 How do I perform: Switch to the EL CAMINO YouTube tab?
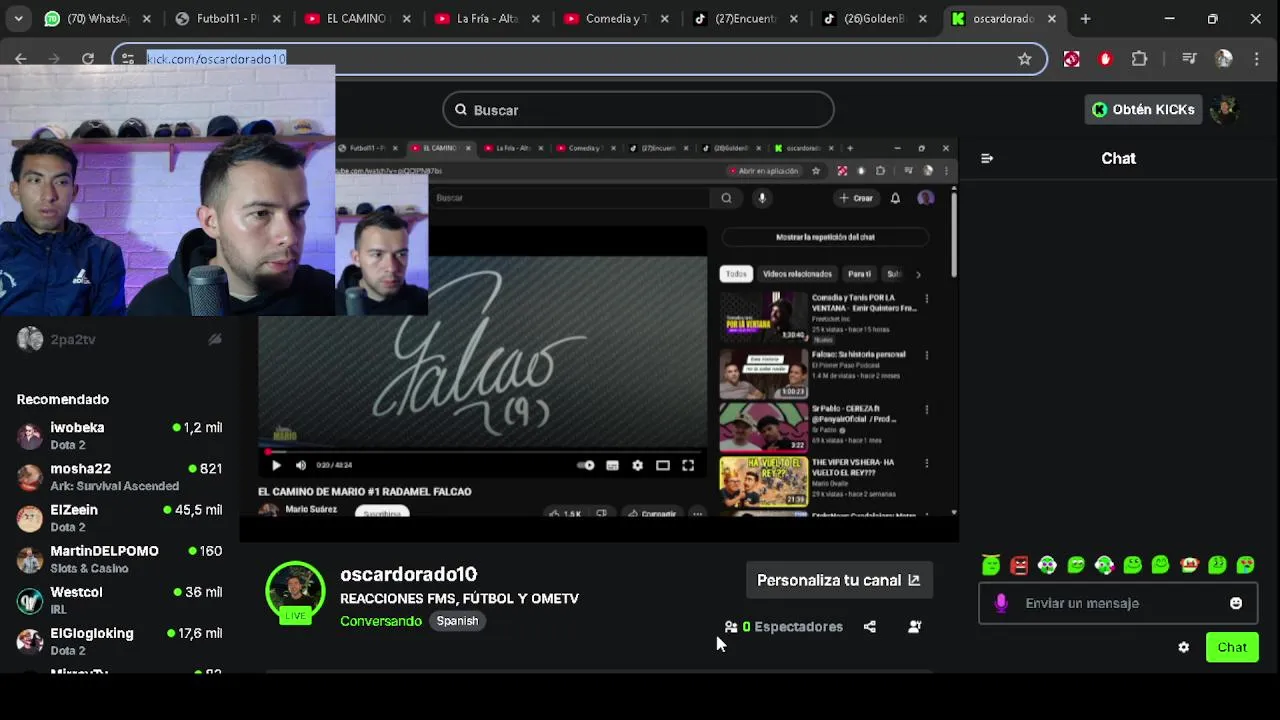pos(358,19)
